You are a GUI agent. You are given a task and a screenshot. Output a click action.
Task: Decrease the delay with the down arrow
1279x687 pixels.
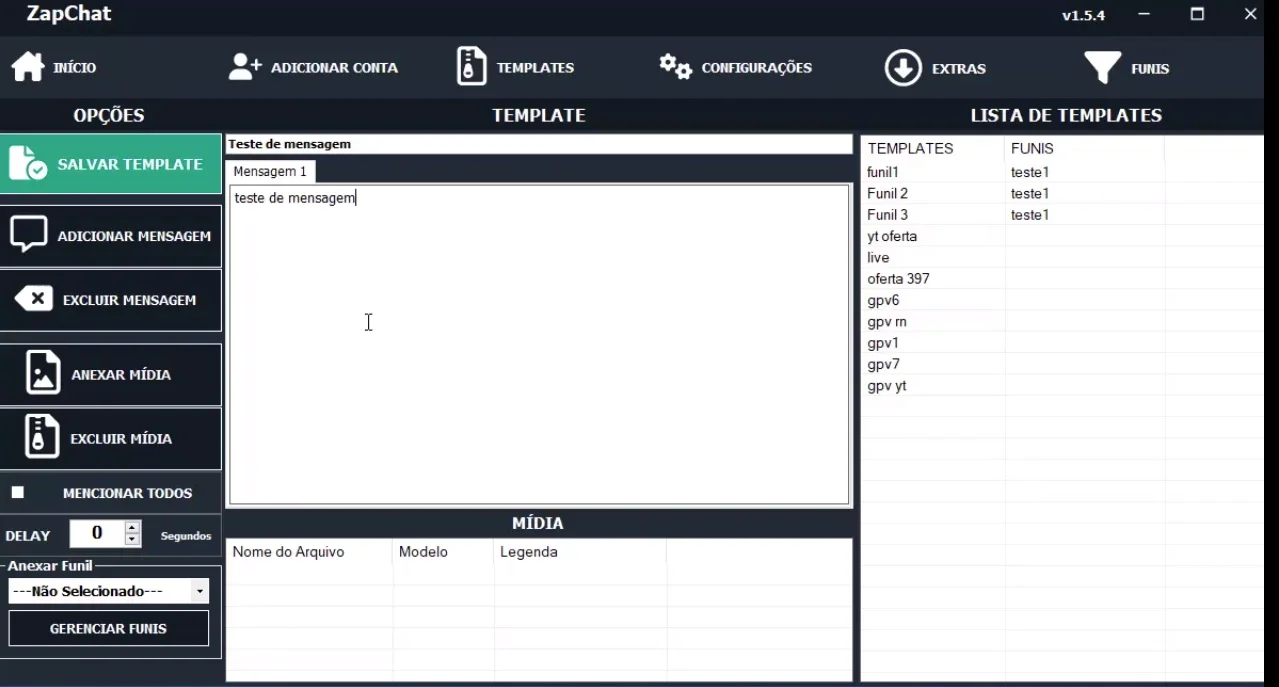click(132, 540)
